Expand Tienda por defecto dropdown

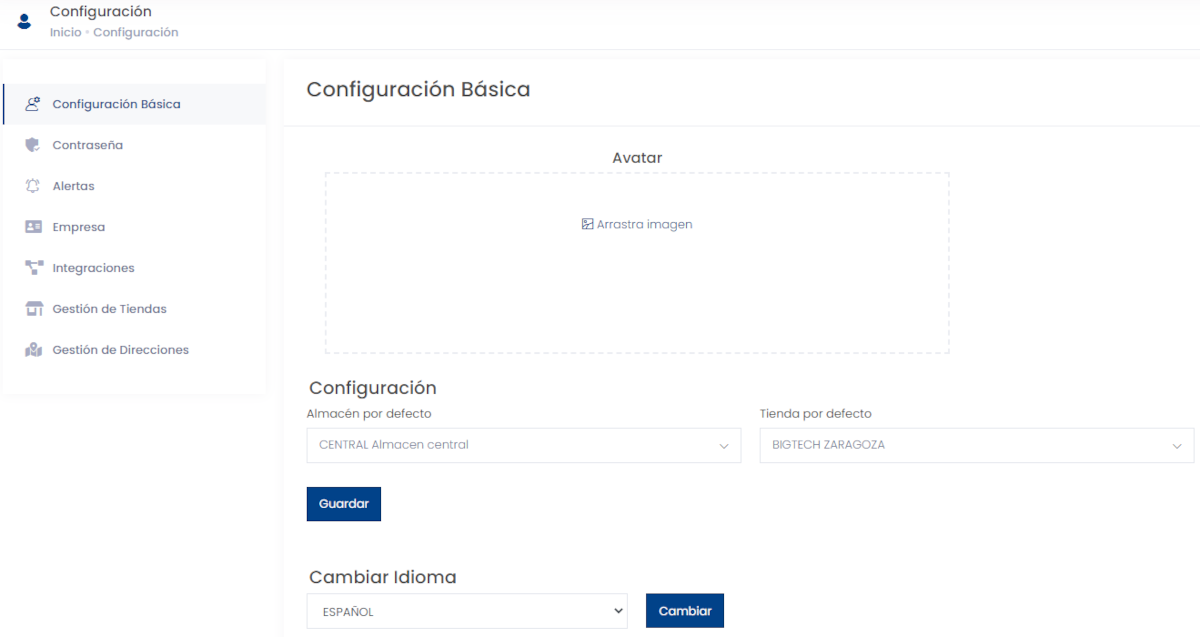tap(977, 445)
